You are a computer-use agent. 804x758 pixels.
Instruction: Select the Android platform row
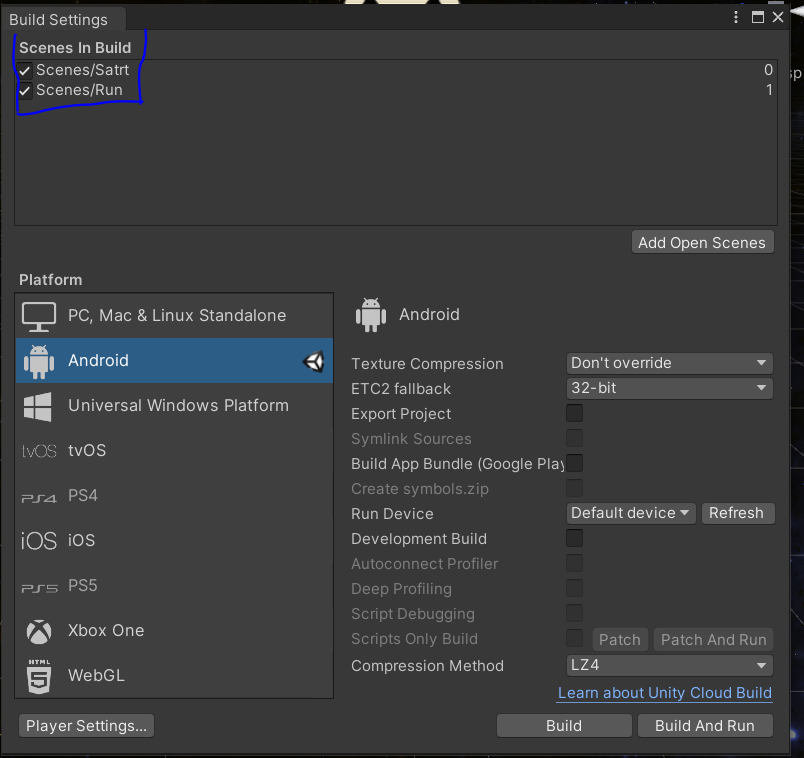[x=174, y=361]
